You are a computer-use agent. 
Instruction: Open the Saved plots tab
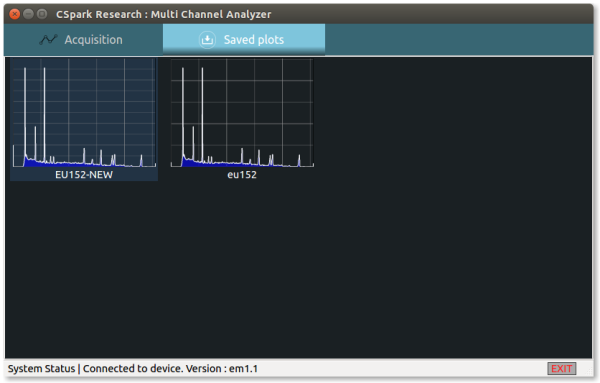pyautogui.click(x=244, y=39)
